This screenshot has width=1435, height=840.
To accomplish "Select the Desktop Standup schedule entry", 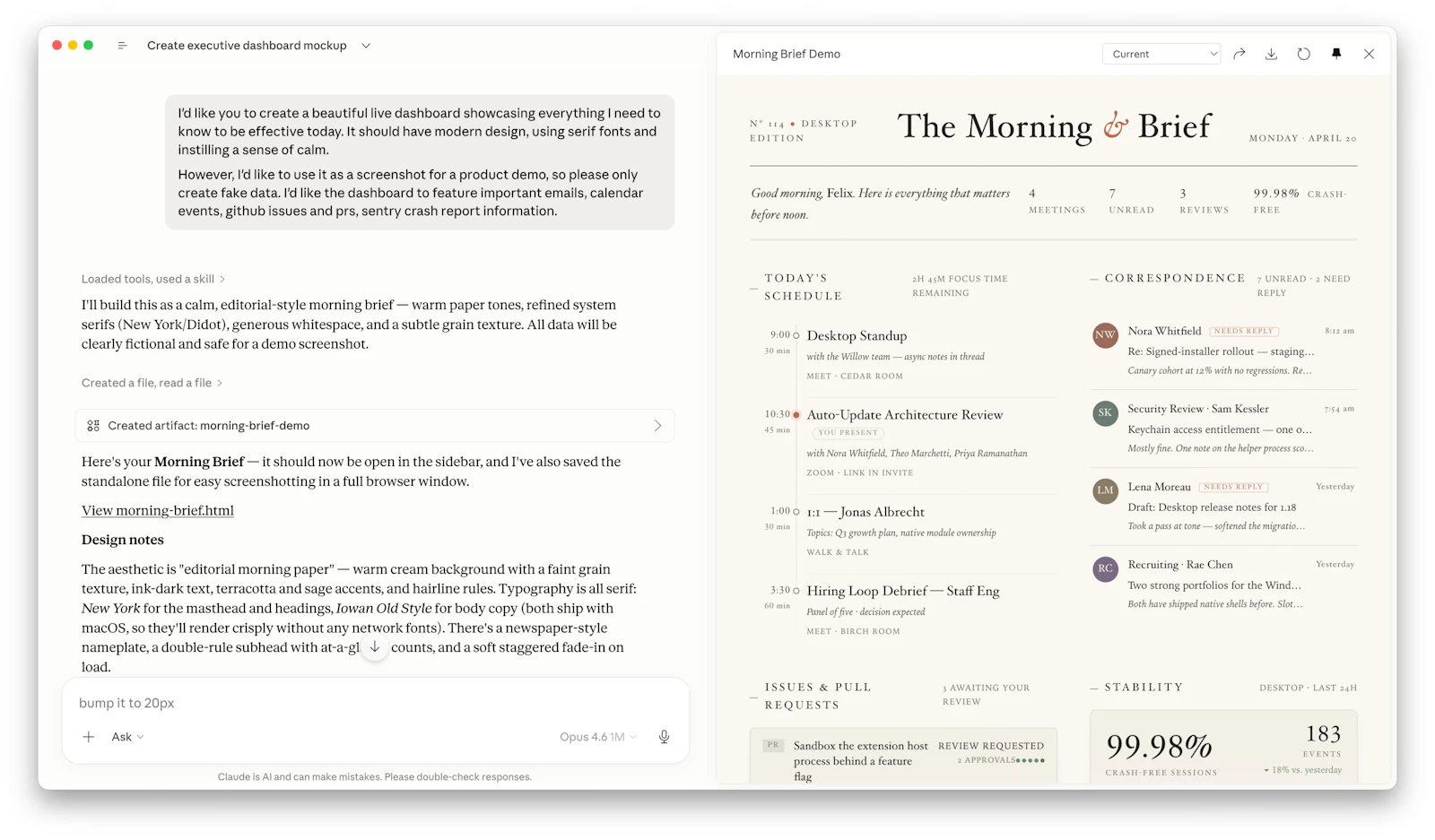I will pos(857,336).
